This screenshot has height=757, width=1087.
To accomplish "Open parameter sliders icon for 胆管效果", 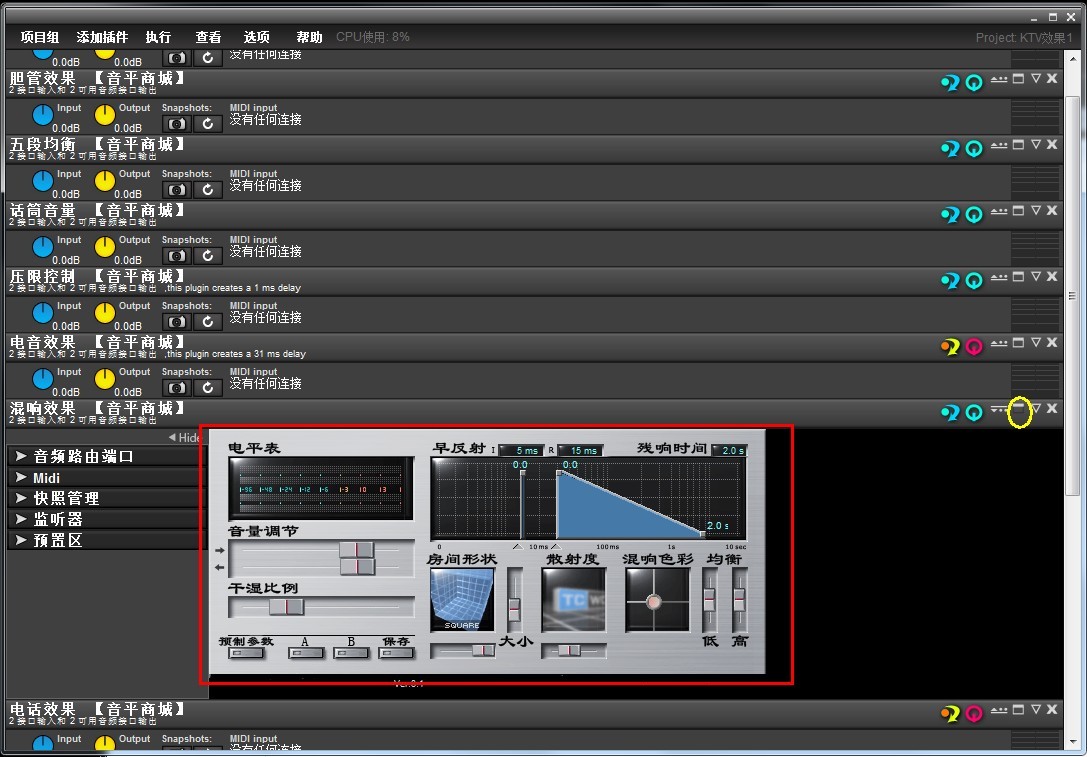I will pyautogui.click(x=999, y=79).
